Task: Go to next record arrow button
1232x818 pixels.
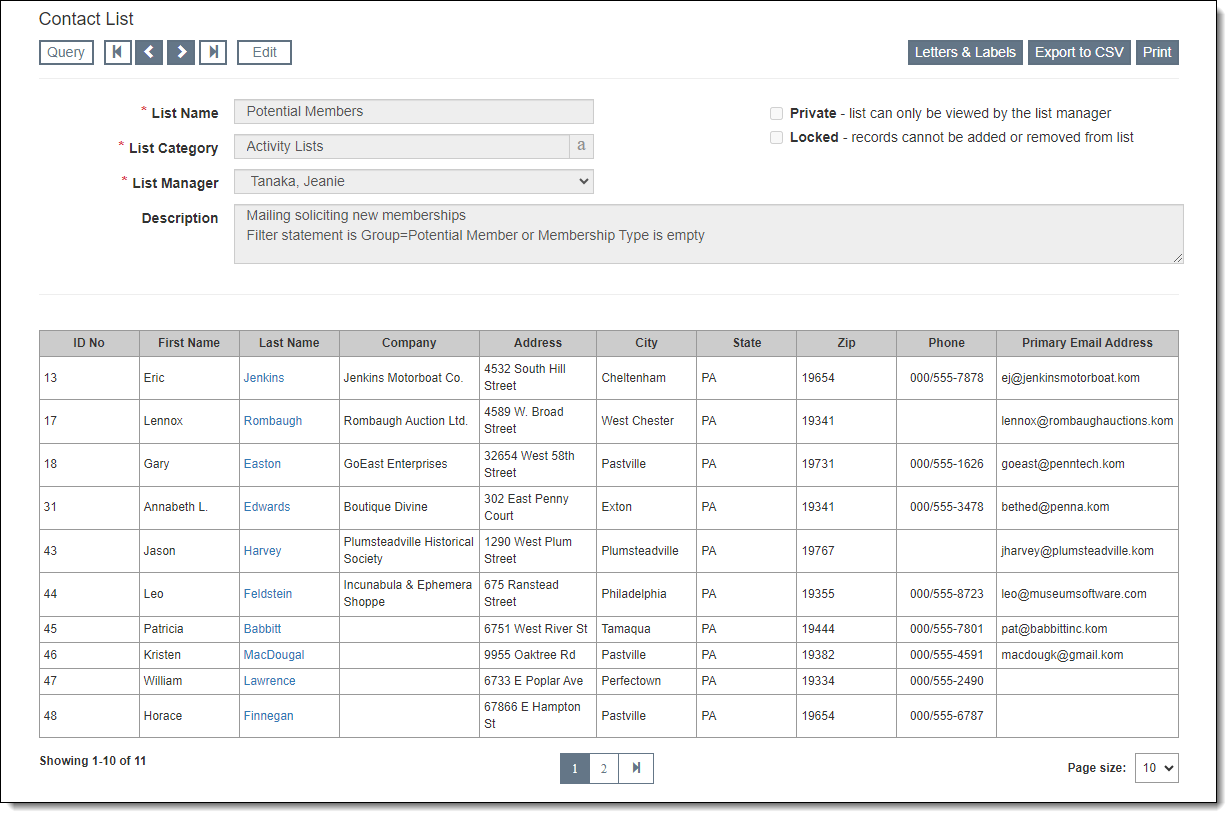Action: 181,52
